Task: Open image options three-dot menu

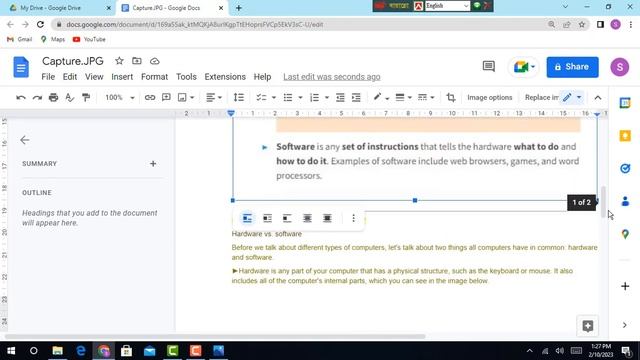Action: [353, 218]
